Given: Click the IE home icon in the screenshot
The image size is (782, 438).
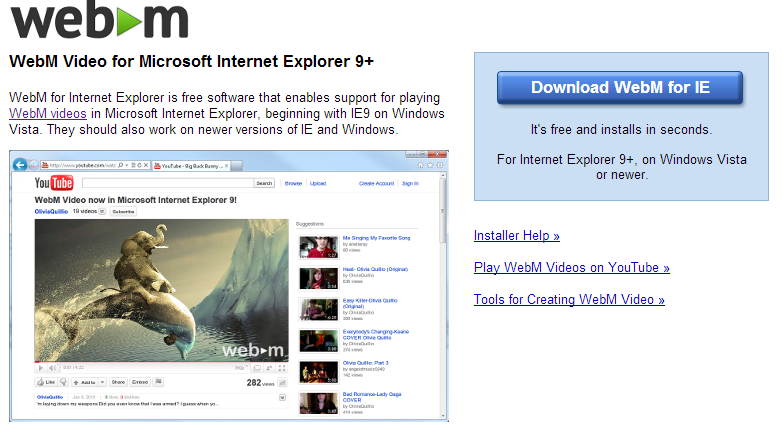Looking at the screenshot, I should (420, 165).
